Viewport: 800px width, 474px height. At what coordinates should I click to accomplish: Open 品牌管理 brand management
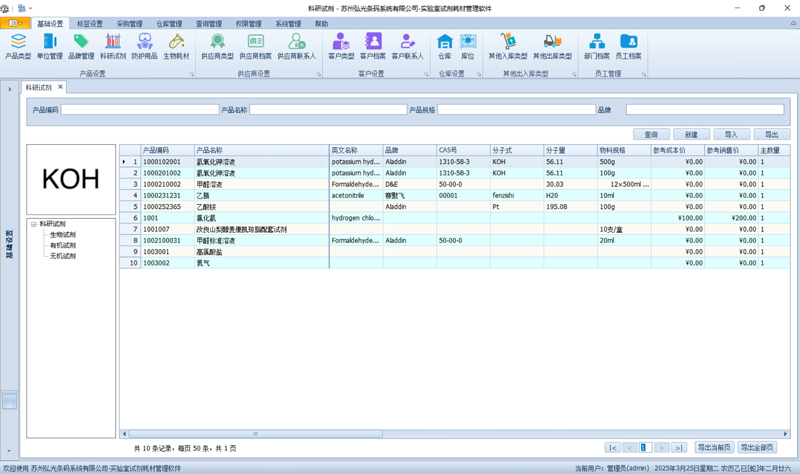(81, 46)
